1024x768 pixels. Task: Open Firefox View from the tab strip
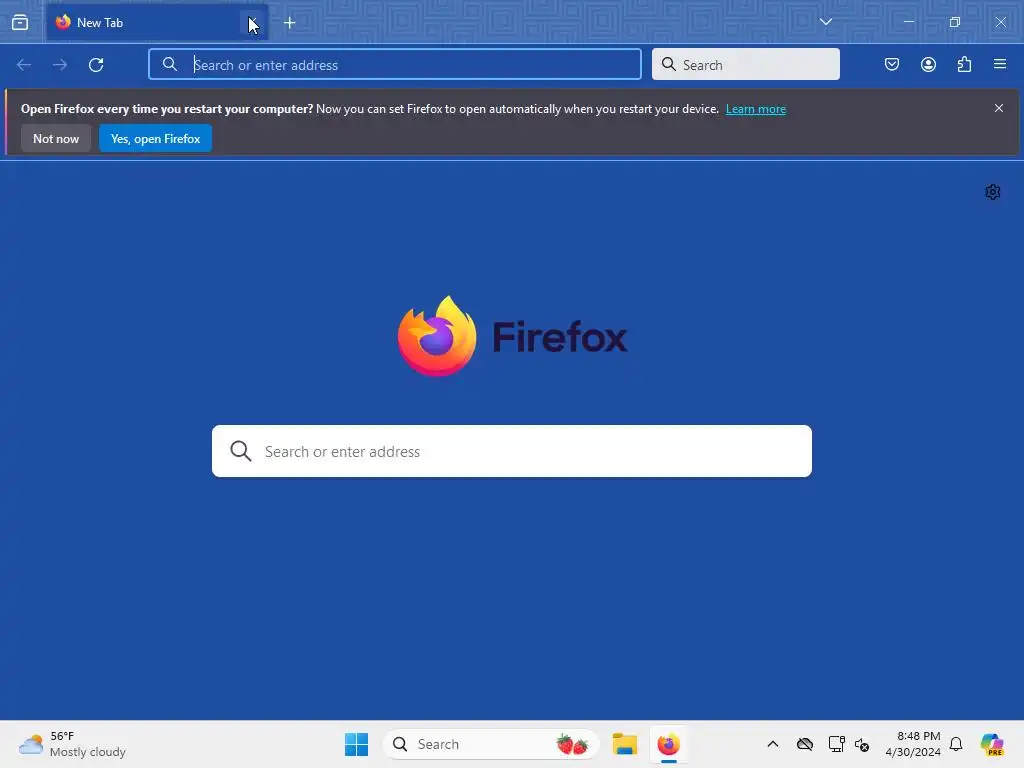tap(20, 22)
